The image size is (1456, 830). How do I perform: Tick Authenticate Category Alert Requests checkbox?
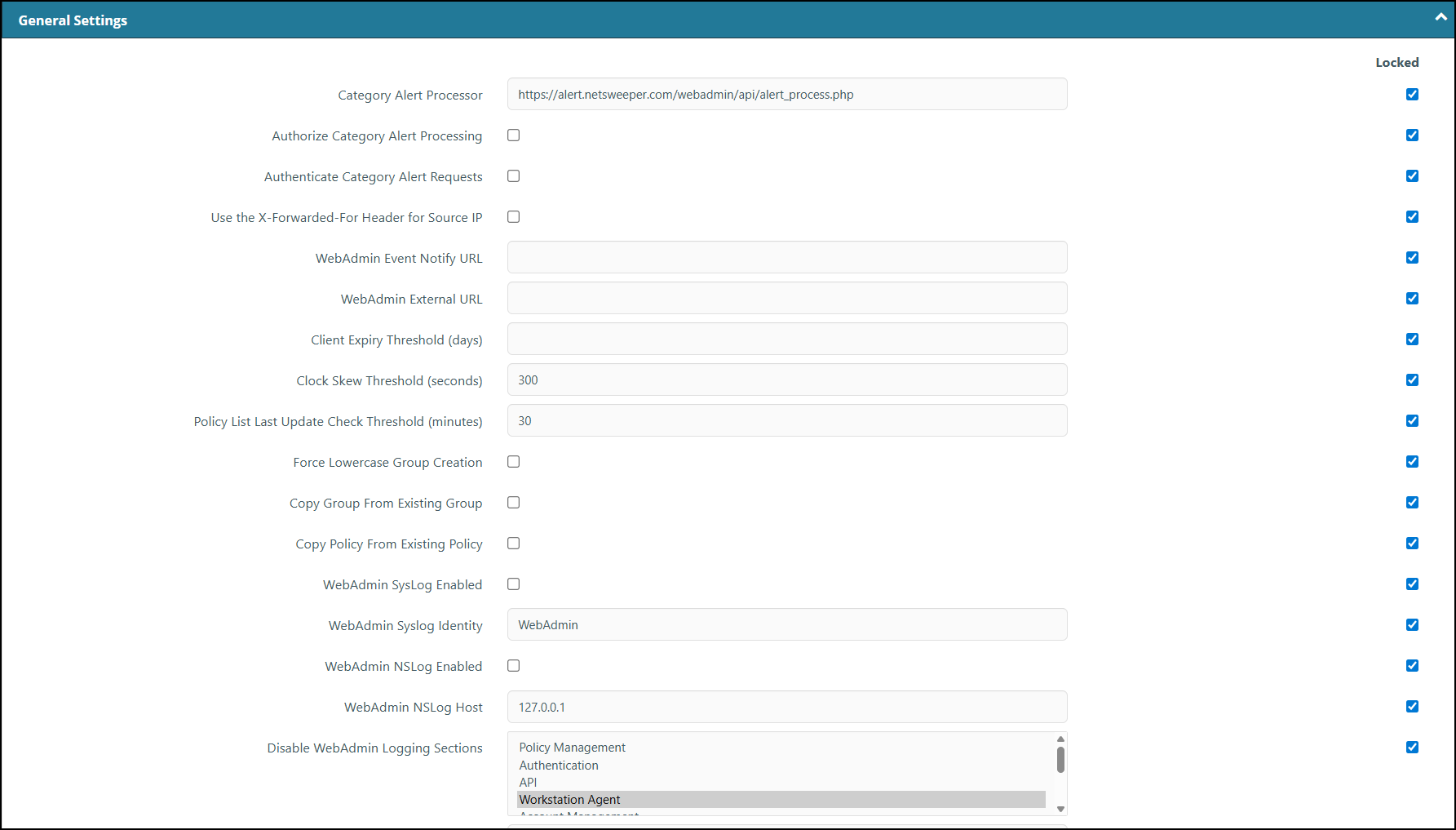point(514,176)
